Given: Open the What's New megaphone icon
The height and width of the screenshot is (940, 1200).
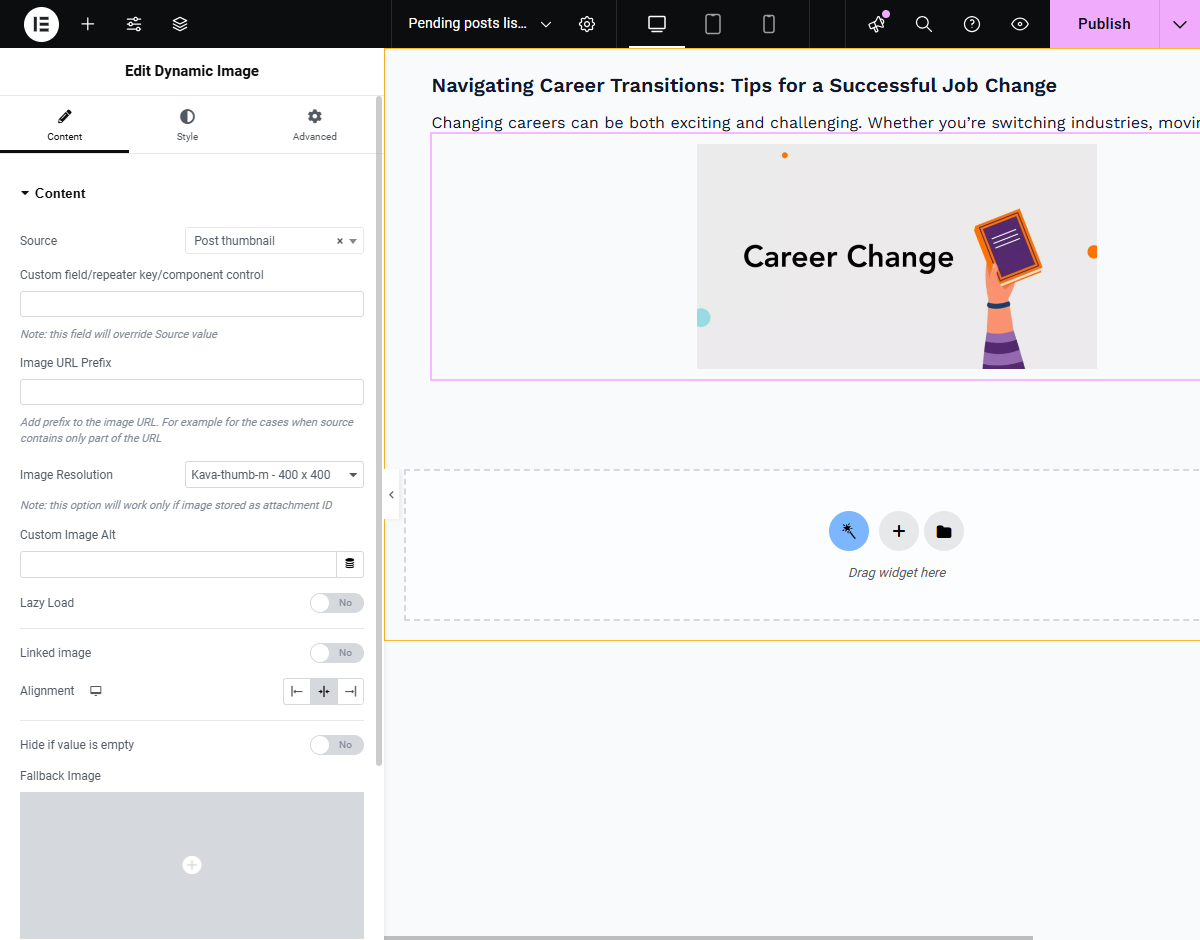Looking at the screenshot, I should (x=877, y=24).
